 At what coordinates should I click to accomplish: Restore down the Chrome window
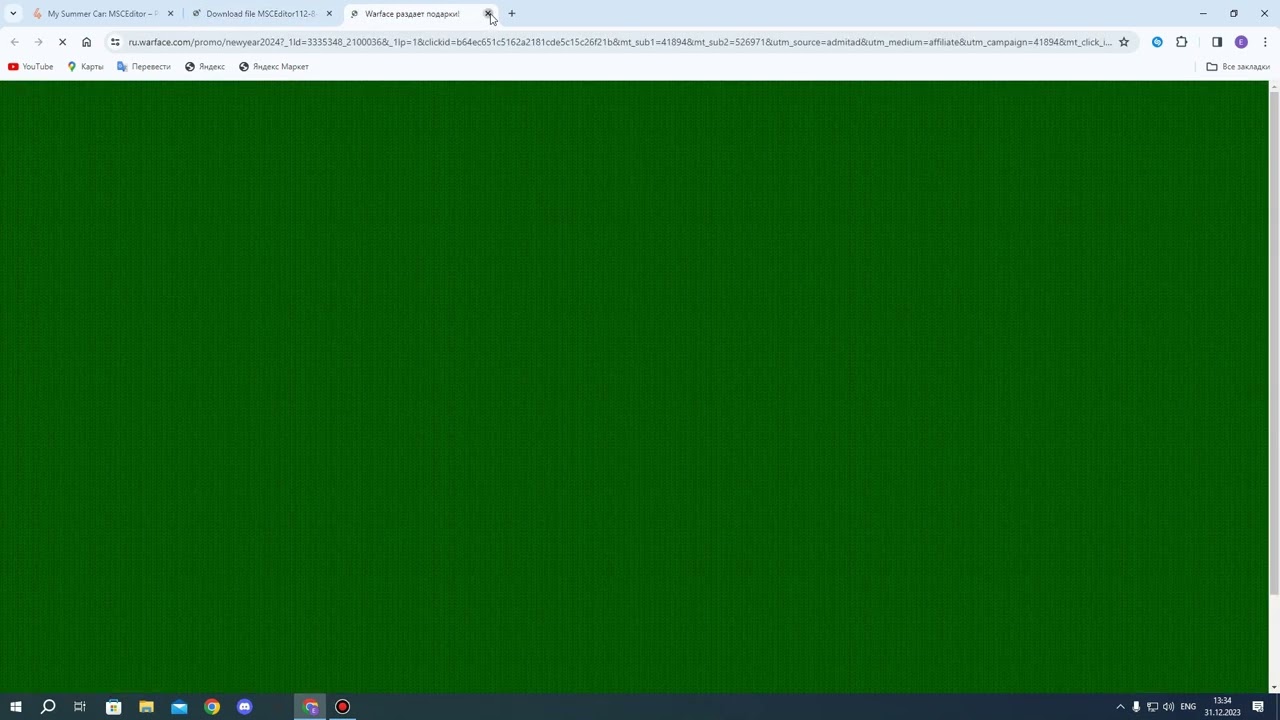tap(1234, 14)
